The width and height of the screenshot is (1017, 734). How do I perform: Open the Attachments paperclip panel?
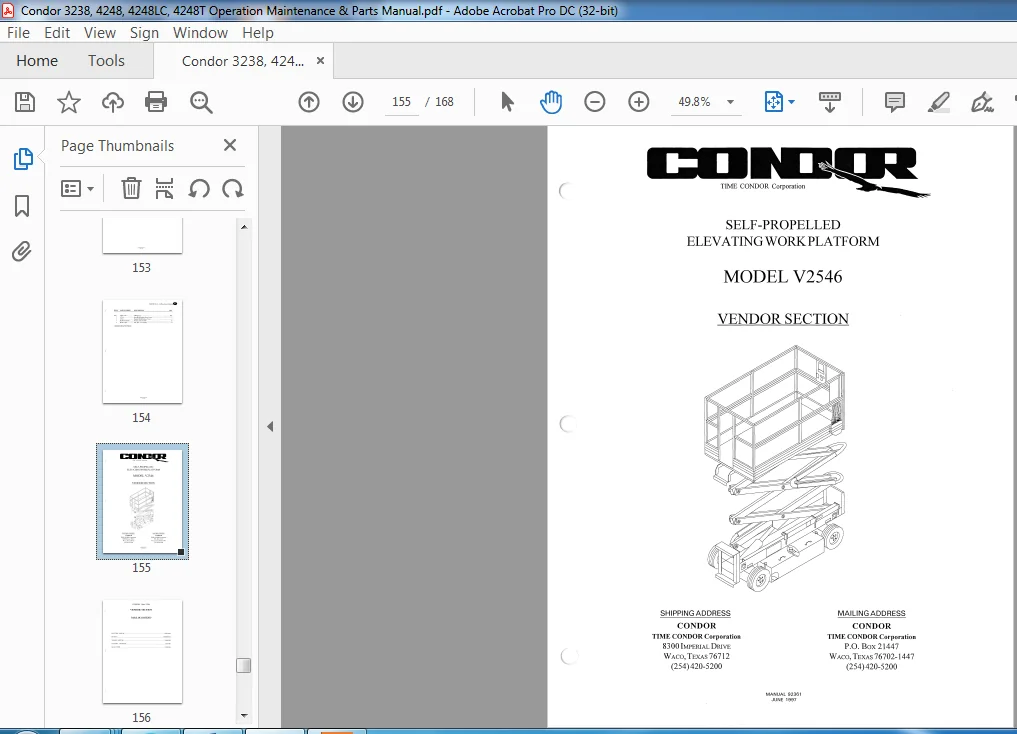click(x=21, y=252)
